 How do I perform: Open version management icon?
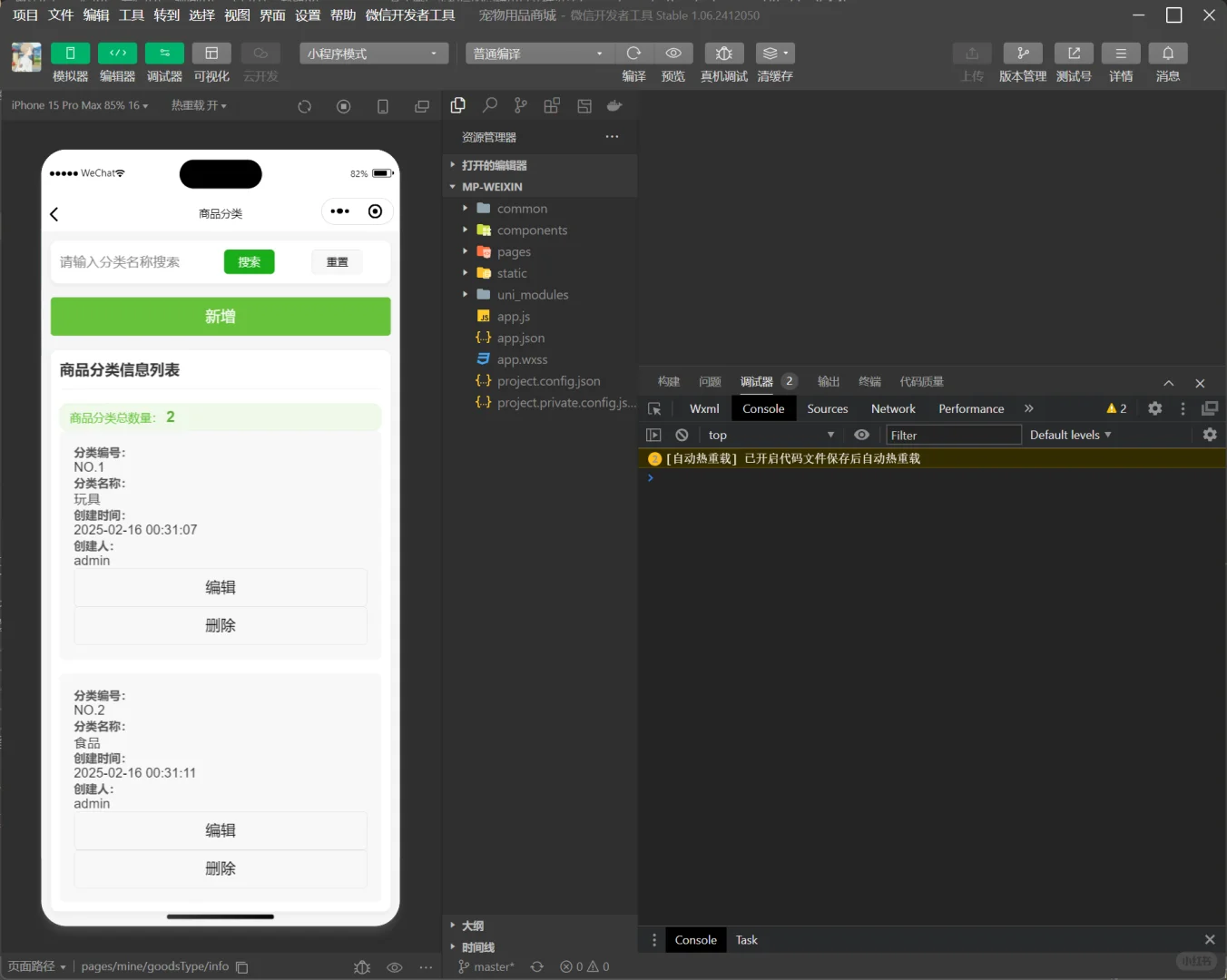tap(1023, 54)
